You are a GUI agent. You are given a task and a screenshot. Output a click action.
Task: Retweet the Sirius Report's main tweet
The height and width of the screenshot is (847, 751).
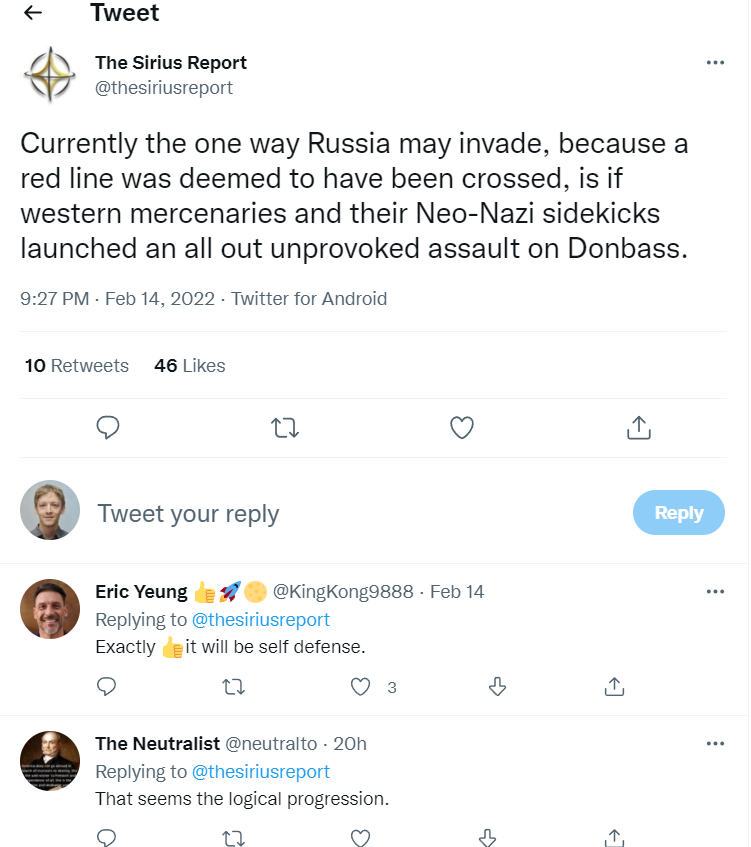click(285, 428)
